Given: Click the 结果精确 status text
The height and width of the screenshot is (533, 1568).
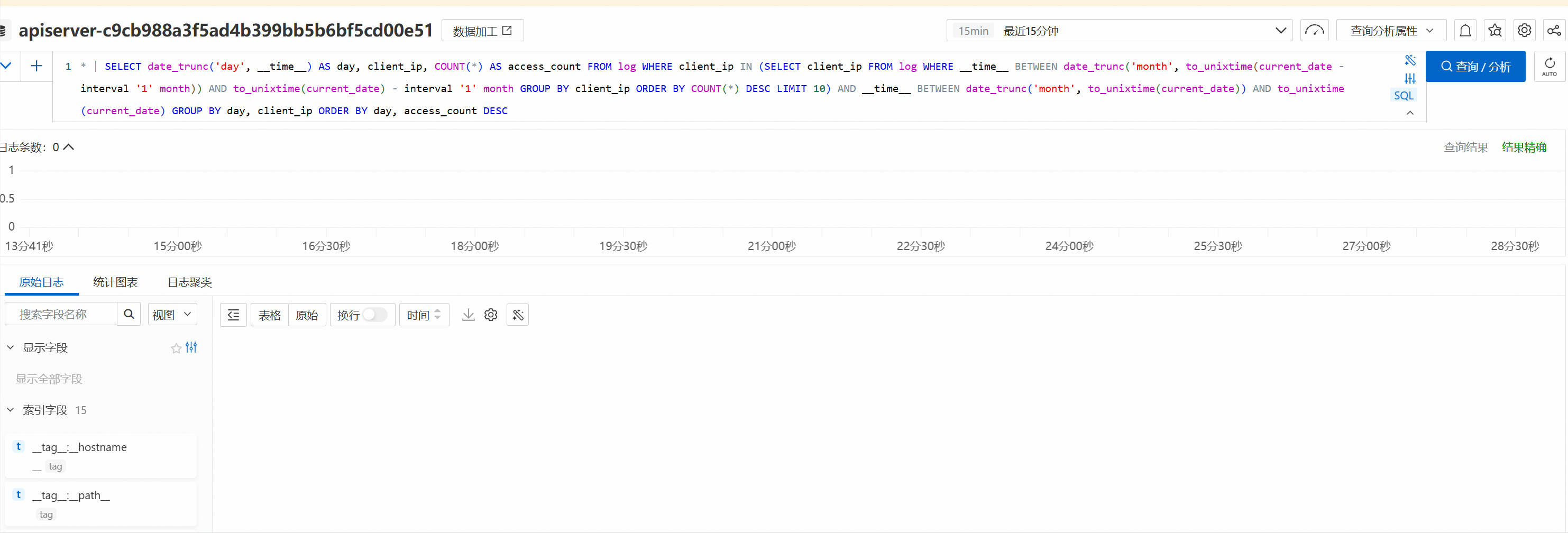Looking at the screenshot, I should coord(1524,147).
